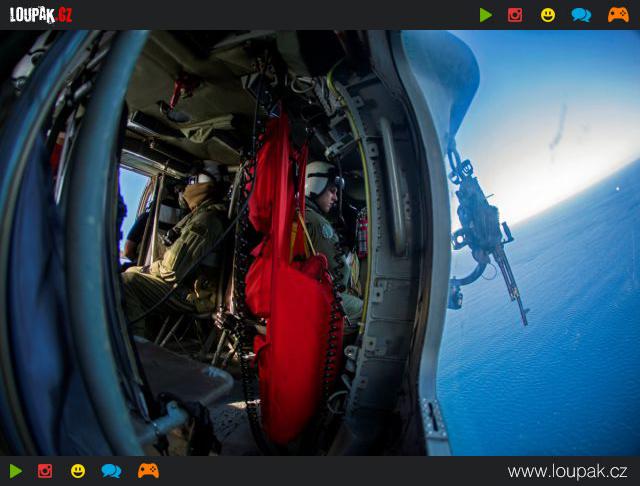This screenshot has height=486, width=640.
Task: Go to homepage via LOUPAK.CZ logo
Action: 41,15
